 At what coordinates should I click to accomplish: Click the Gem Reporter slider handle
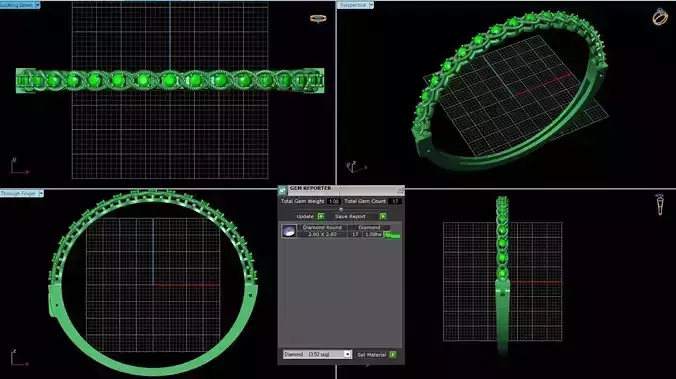pyautogui.click(x=341, y=210)
